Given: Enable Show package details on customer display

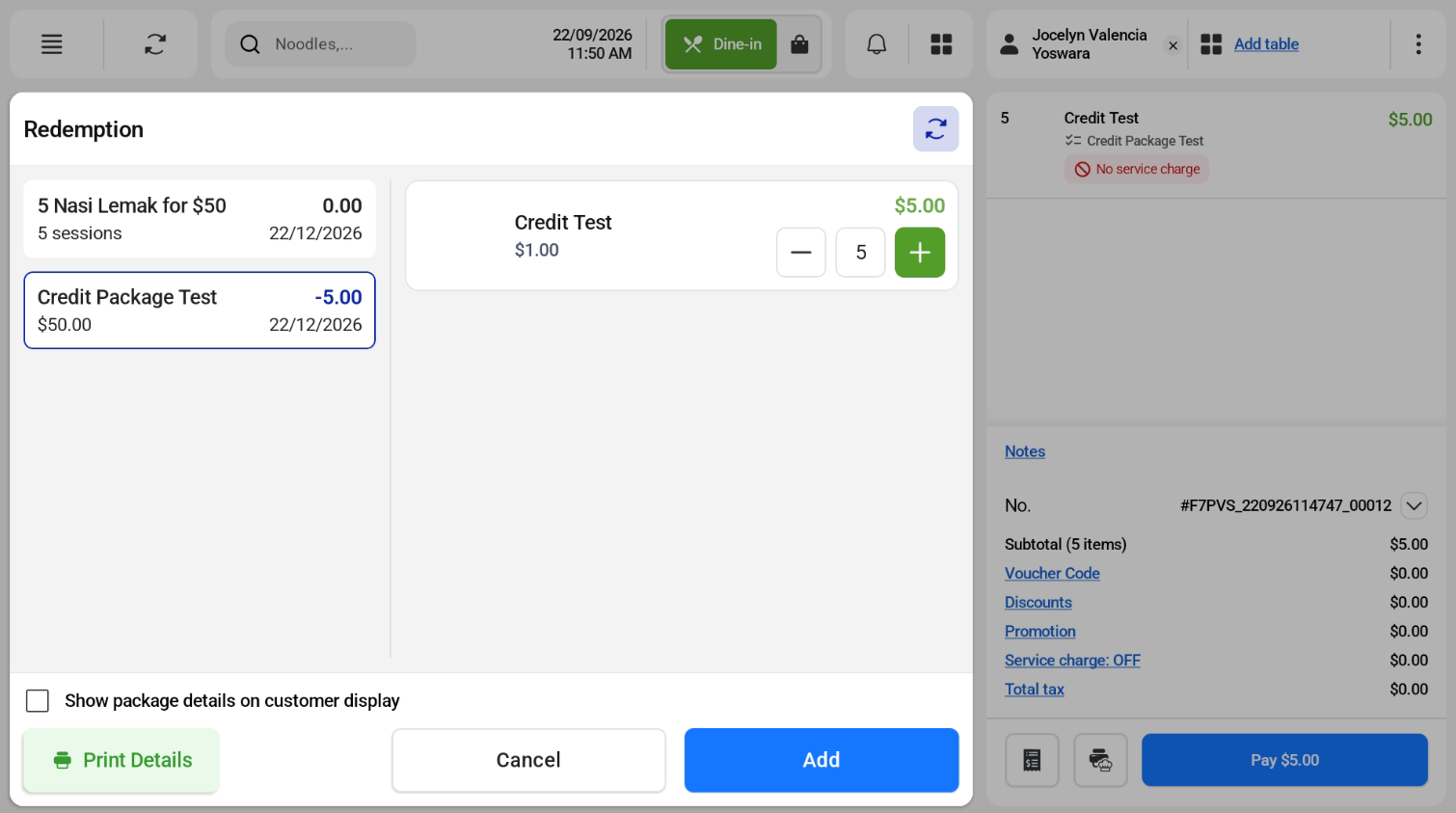Looking at the screenshot, I should tap(38, 701).
